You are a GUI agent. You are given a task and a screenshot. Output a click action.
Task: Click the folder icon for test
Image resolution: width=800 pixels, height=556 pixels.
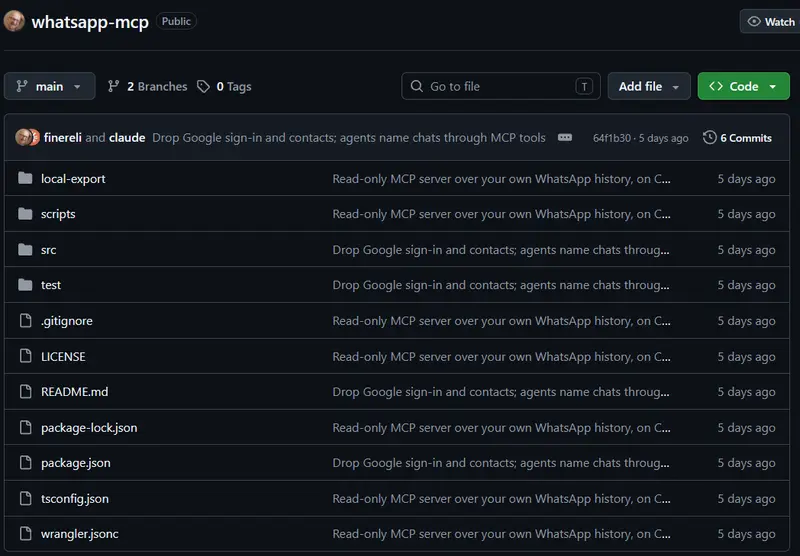25,285
